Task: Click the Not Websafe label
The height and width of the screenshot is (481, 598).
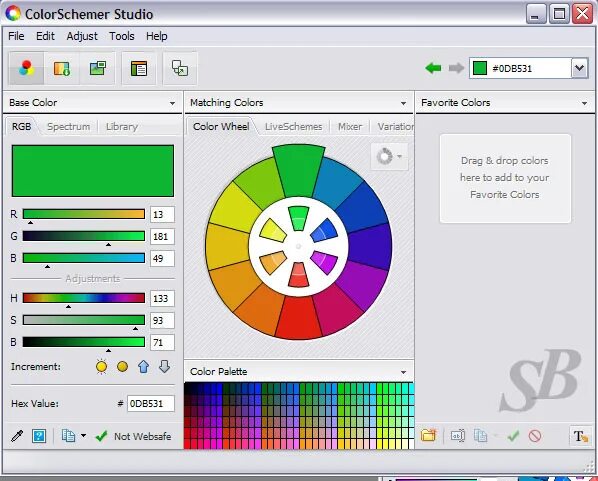Action: (x=143, y=436)
